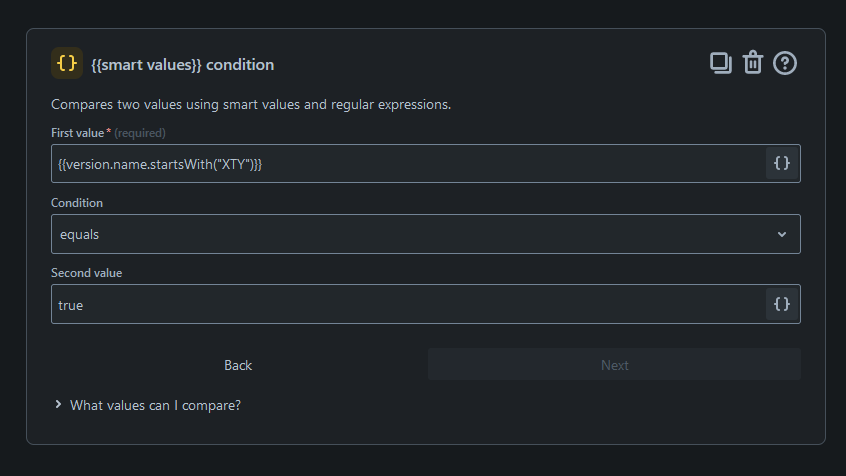The image size is (846, 476).
Task: Click the Condition dropdown chevron arrow
Action: [x=781, y=234]
